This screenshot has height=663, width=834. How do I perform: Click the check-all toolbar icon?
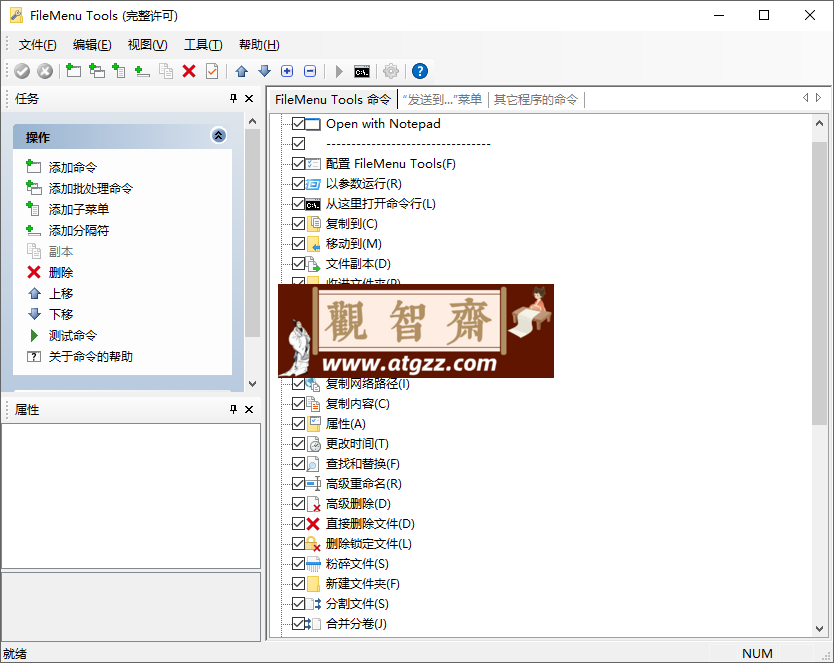[x=212, y=71]
